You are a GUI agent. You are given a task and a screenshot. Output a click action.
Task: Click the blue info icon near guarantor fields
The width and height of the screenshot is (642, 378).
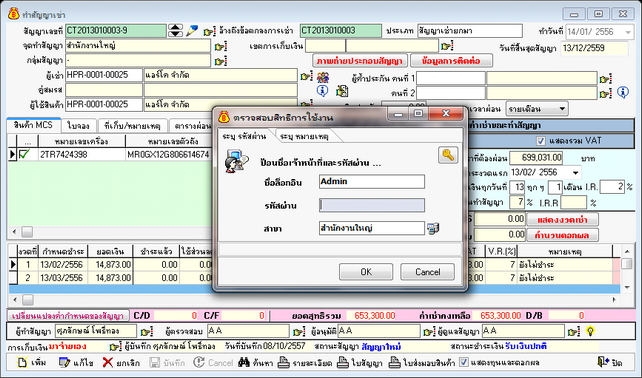pyautogui.click(x=623, y=92)
